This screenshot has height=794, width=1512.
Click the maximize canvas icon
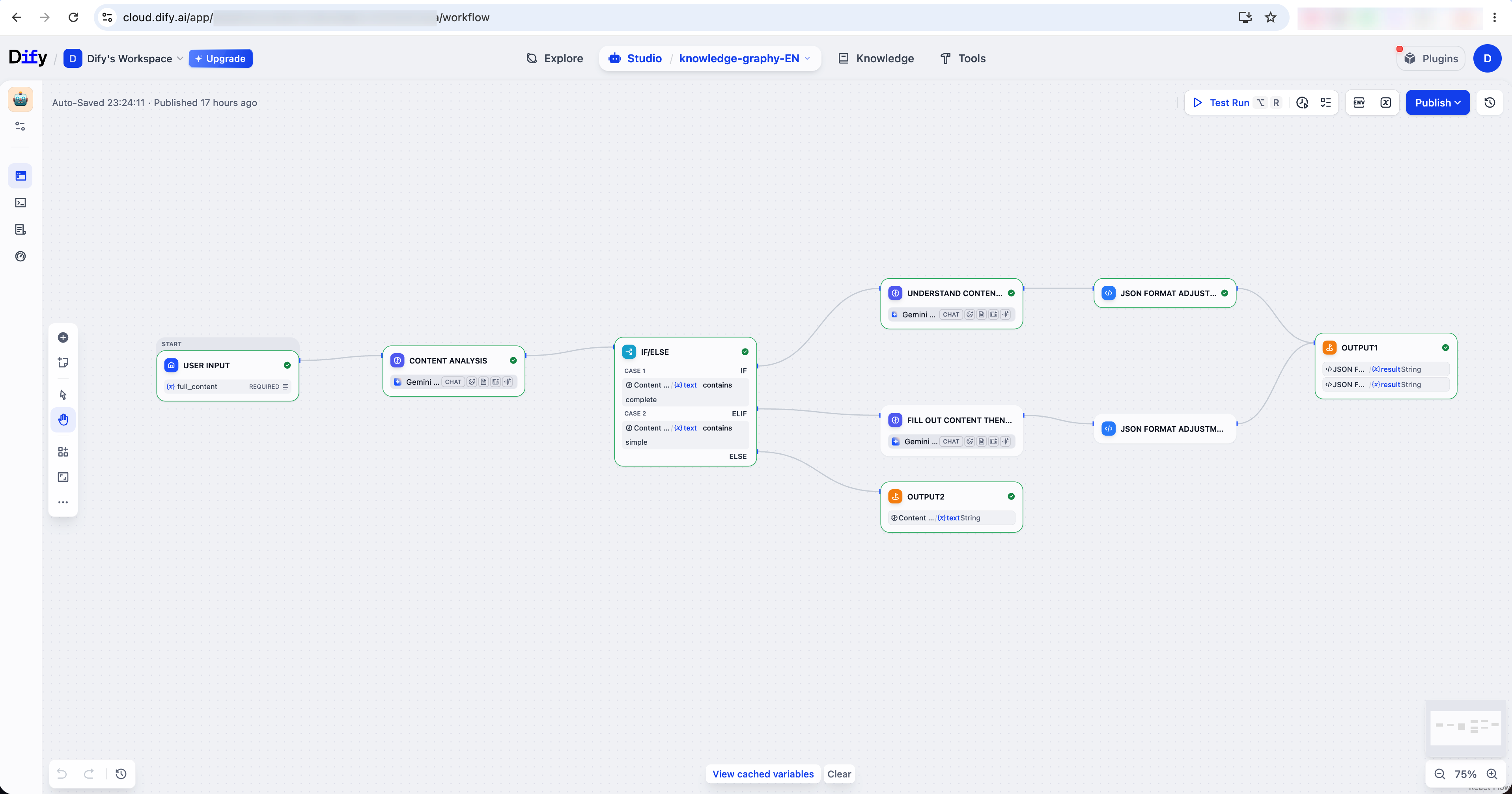point(63,477)
